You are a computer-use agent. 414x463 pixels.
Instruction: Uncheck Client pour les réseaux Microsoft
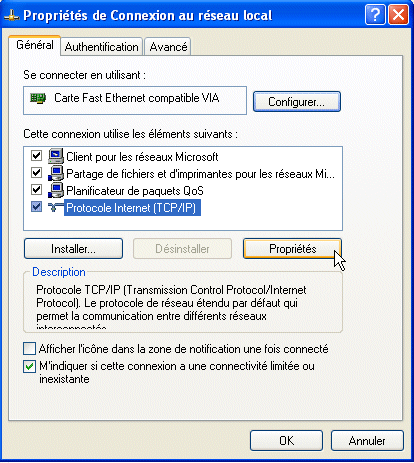36,155
